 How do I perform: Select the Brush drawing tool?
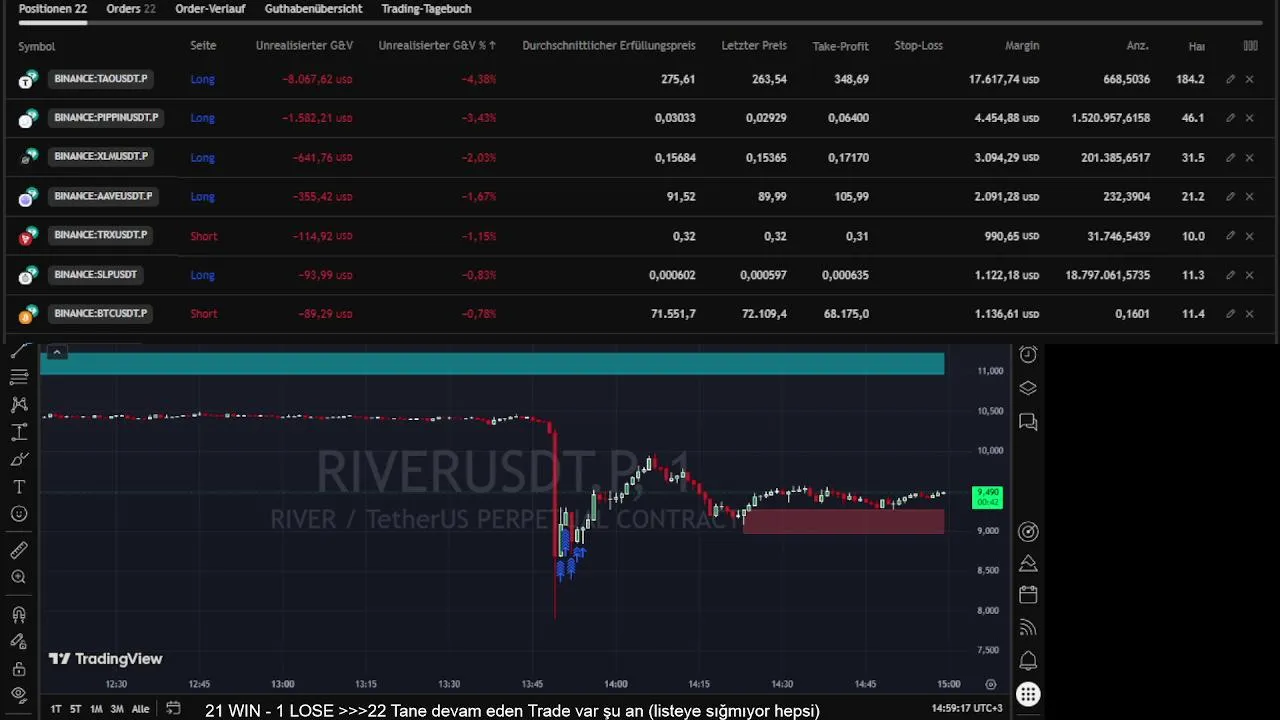19,460
